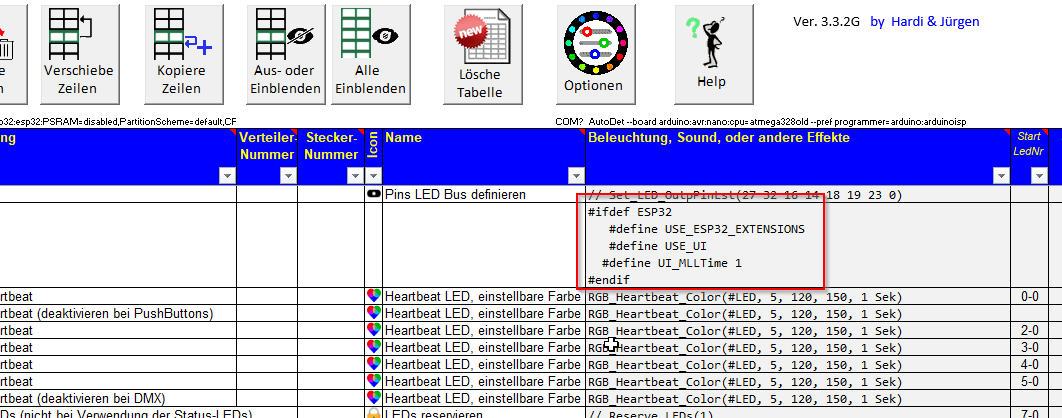Click the LEDs reservieren lock icon
The width and height of the screenshot is (1062, 418).
click(374, 414)
